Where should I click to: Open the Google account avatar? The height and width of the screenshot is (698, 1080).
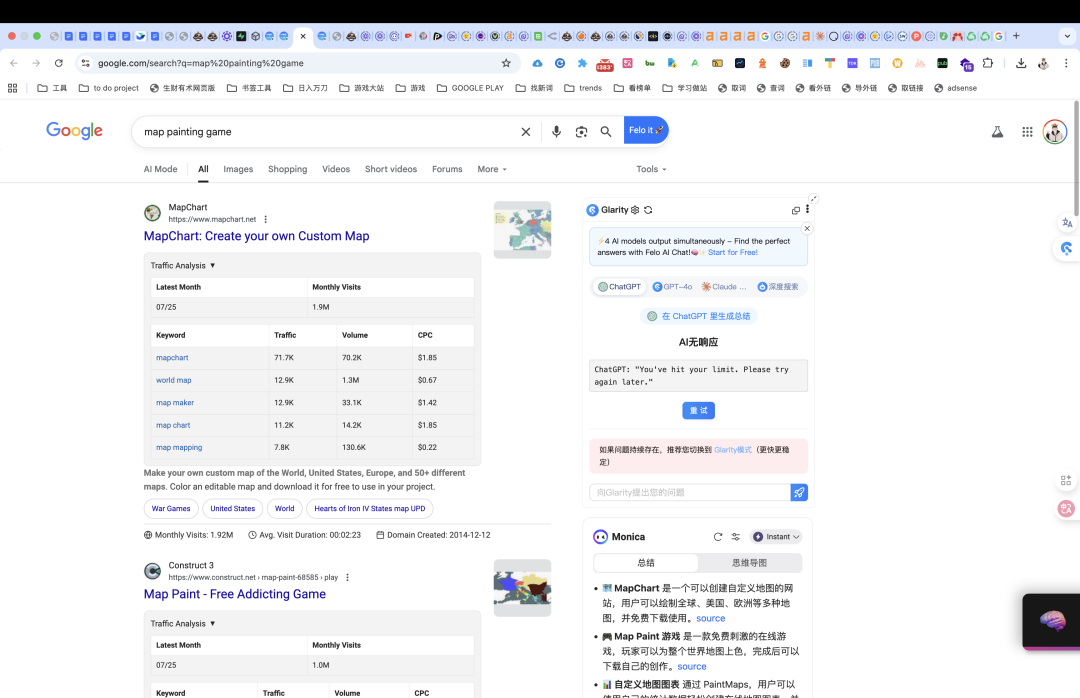(x=1055, y=132)
